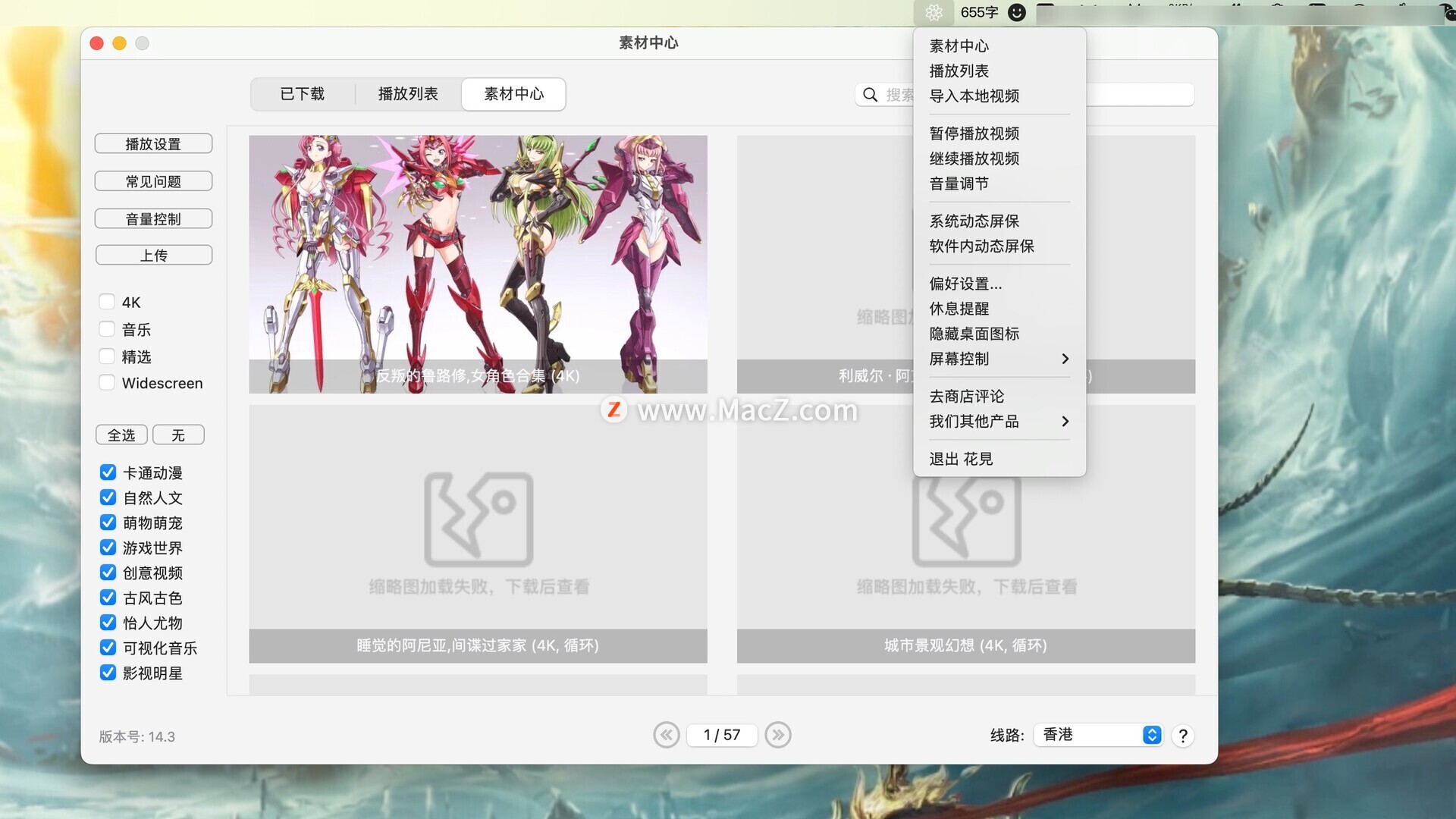This screenshot has width=1456, height=819.
Task: Go to the next page arrow
Action: tap(778, 735)
